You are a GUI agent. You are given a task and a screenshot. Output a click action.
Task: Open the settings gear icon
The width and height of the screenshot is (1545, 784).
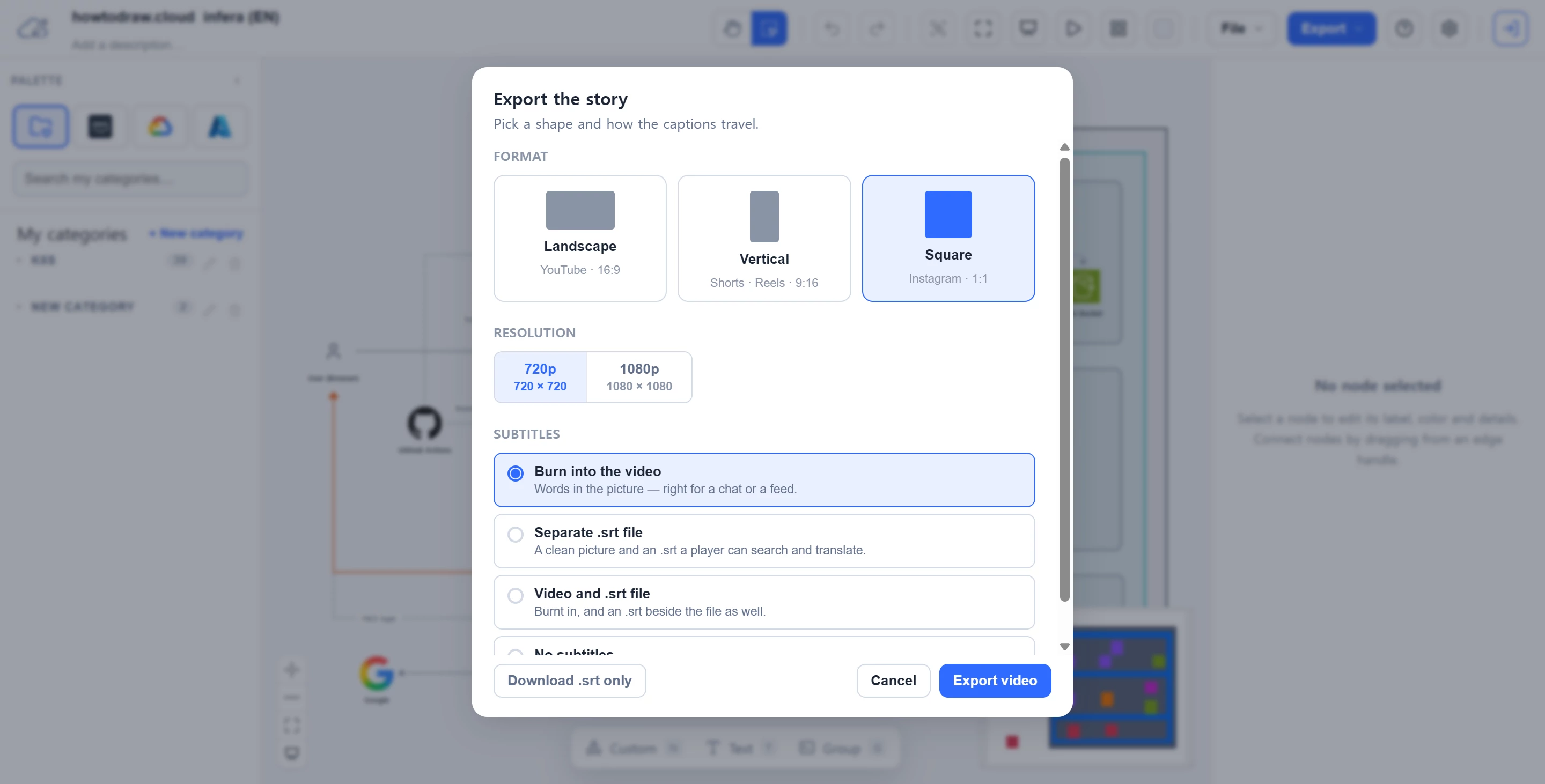pos(1449,28)
